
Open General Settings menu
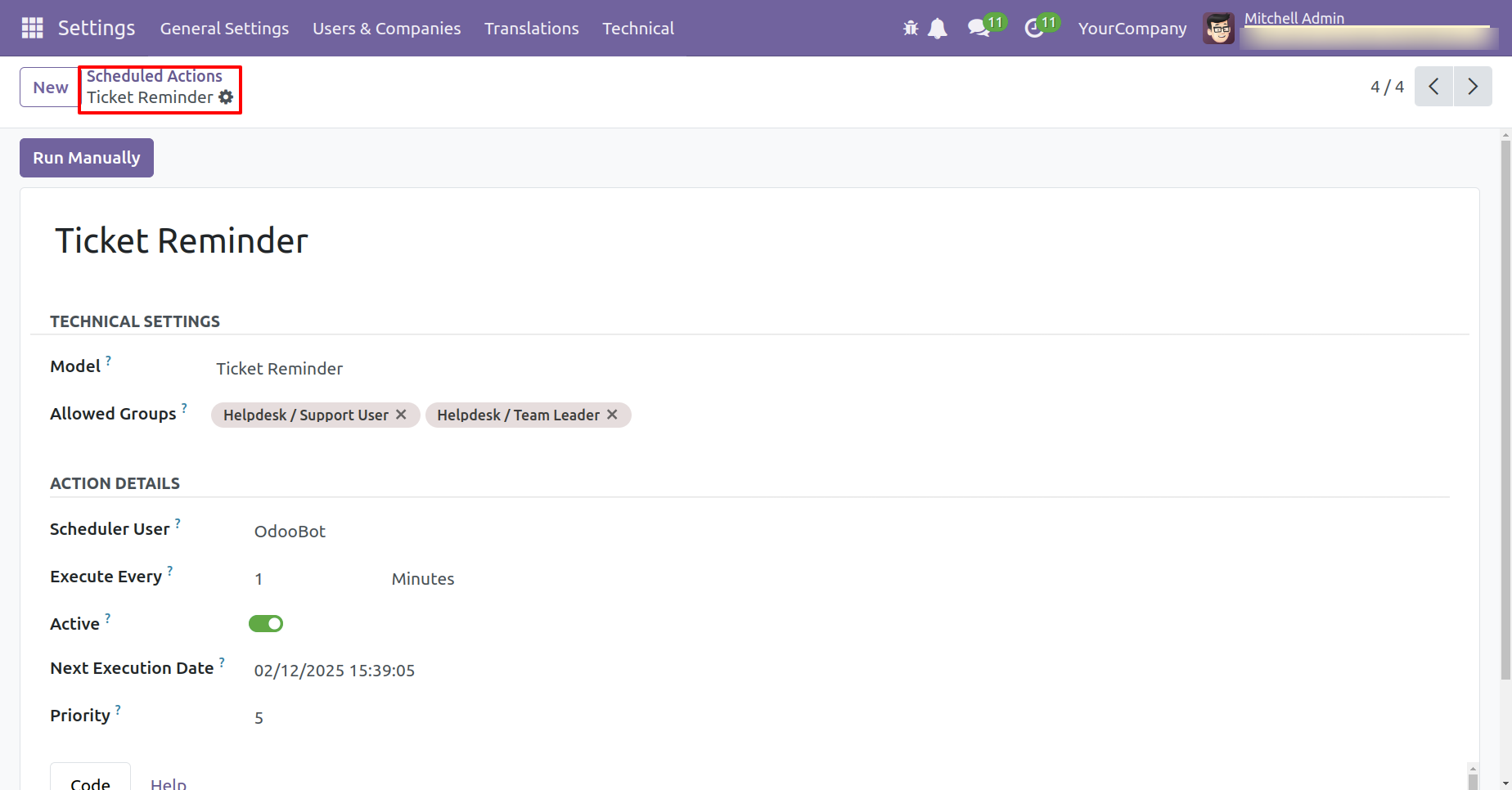tap(224, 29)
